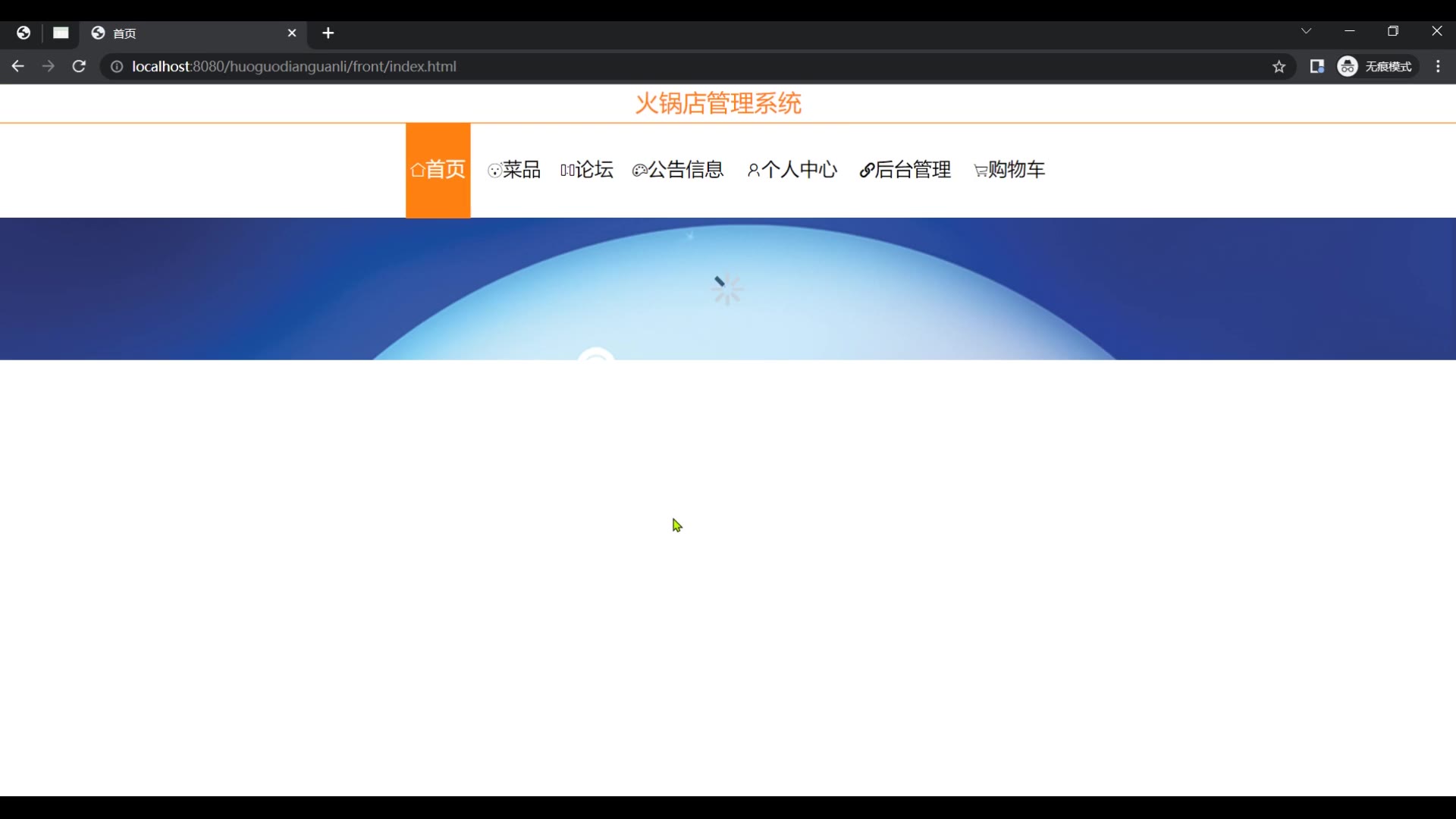
Task: View site information icon in address bar
Action: pyautogui.click(x=117, y=67)
